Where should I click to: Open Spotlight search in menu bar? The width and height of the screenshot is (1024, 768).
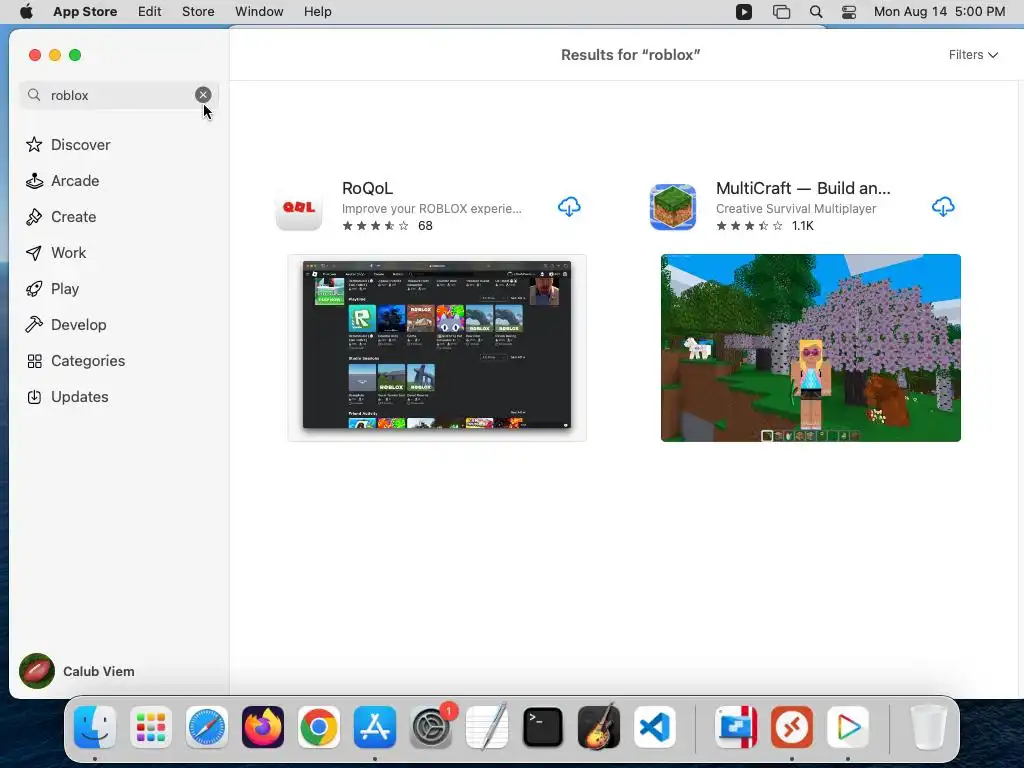[x=816, y=12]
